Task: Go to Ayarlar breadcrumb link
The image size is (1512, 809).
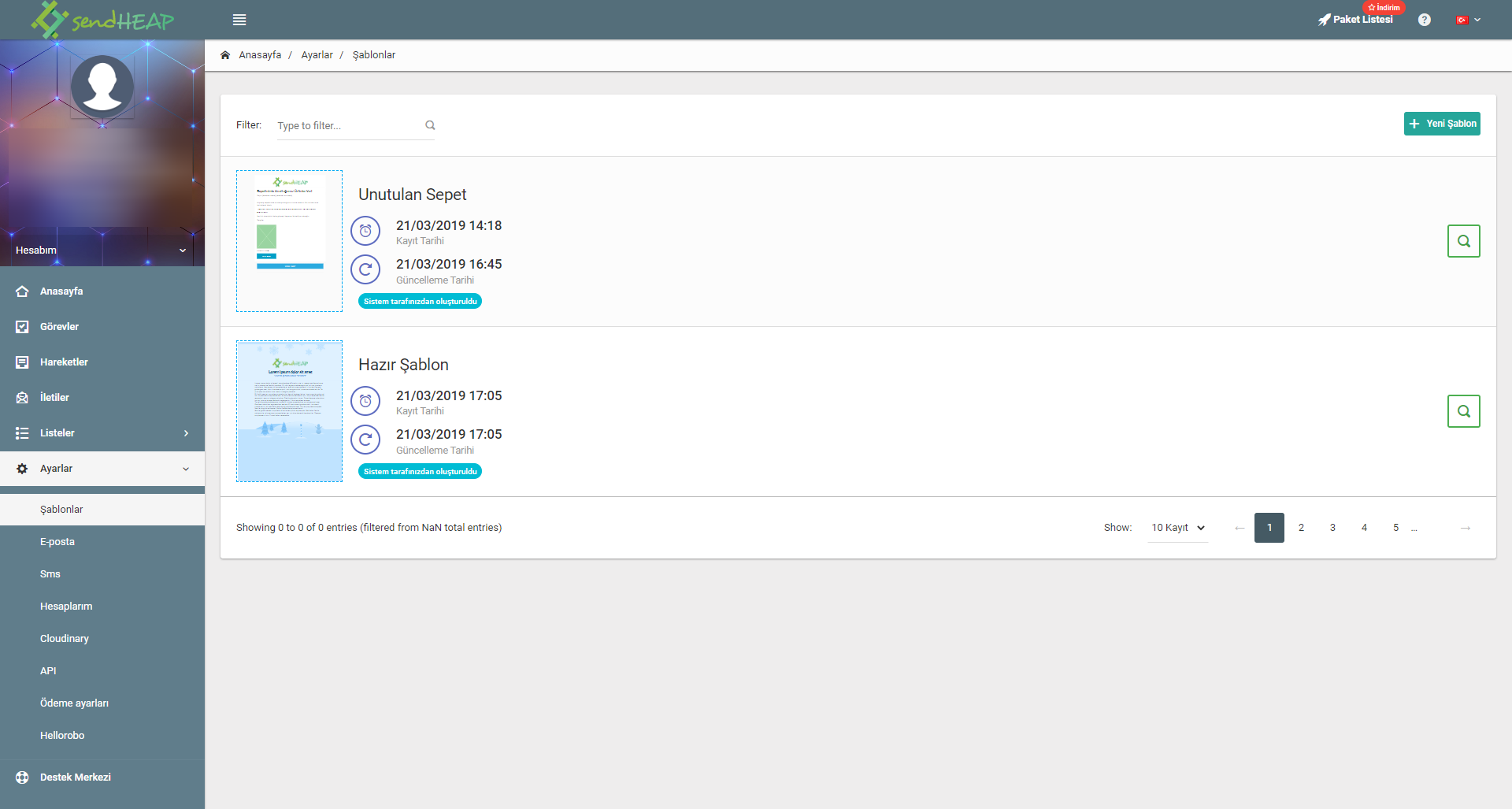Action: [317, 55]
